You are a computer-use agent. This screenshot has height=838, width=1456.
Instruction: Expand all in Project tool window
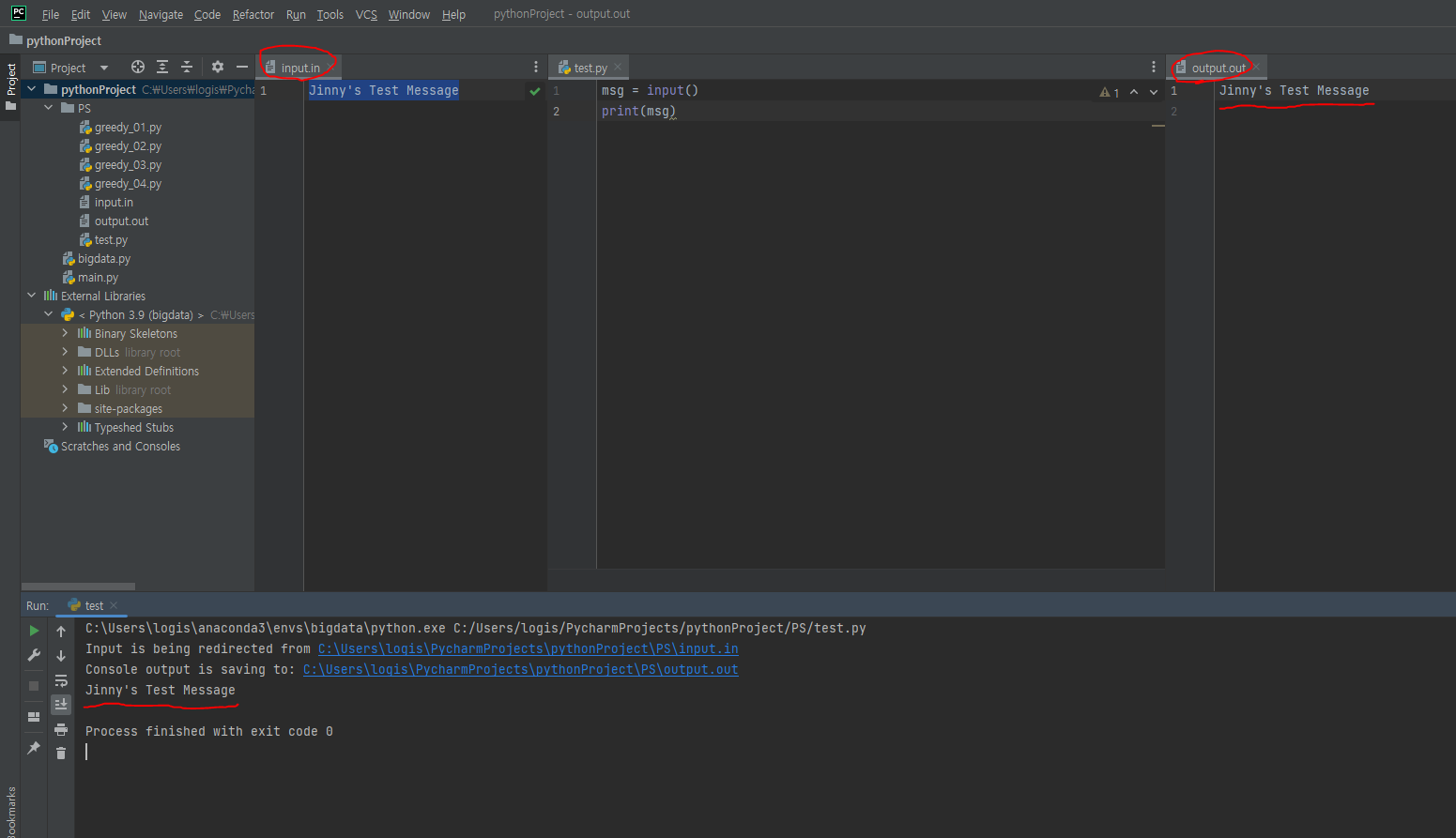[162, 67]
